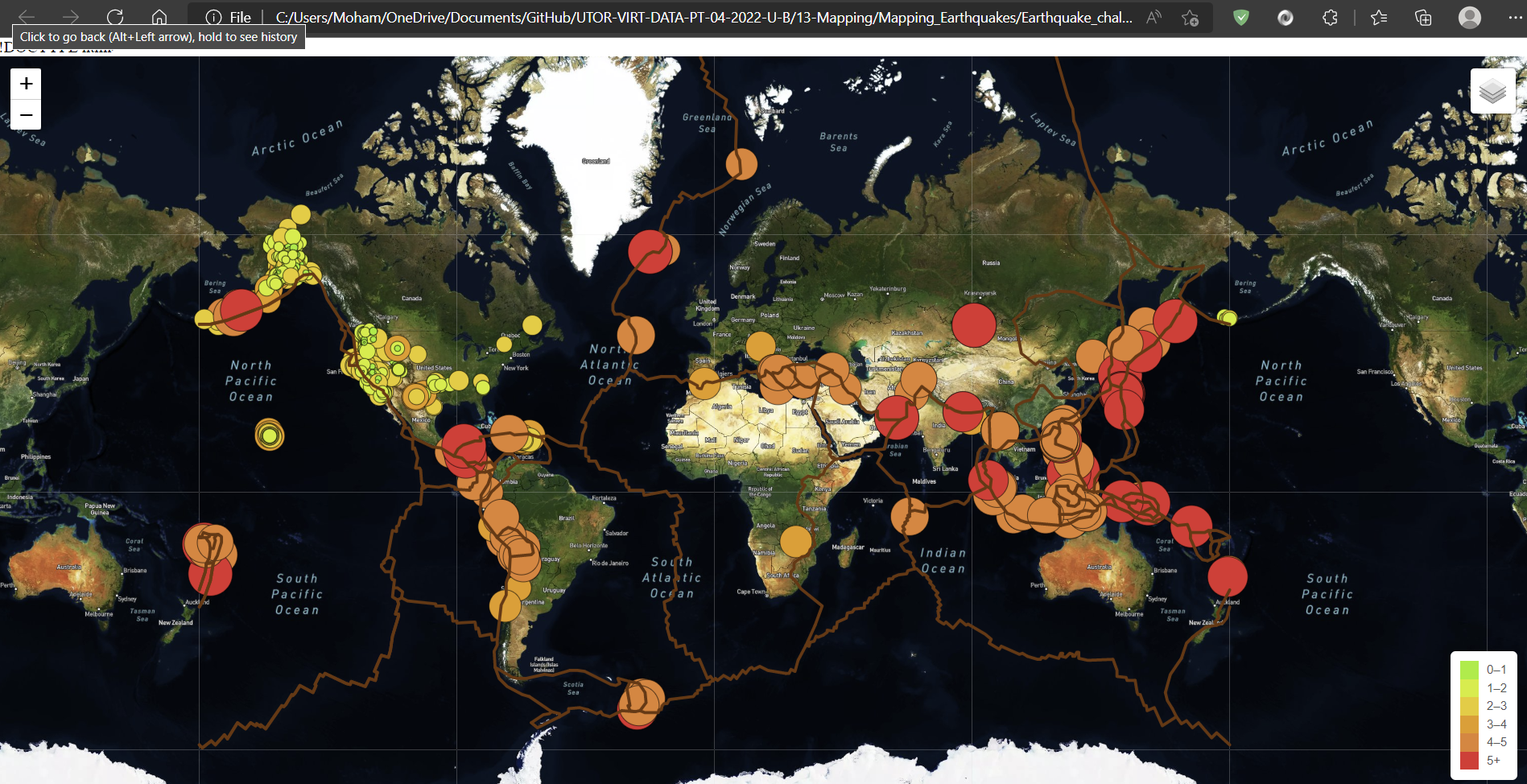
Task: Click the yellow ringed marker at Hawaii
Action: (x=270, y=435)
